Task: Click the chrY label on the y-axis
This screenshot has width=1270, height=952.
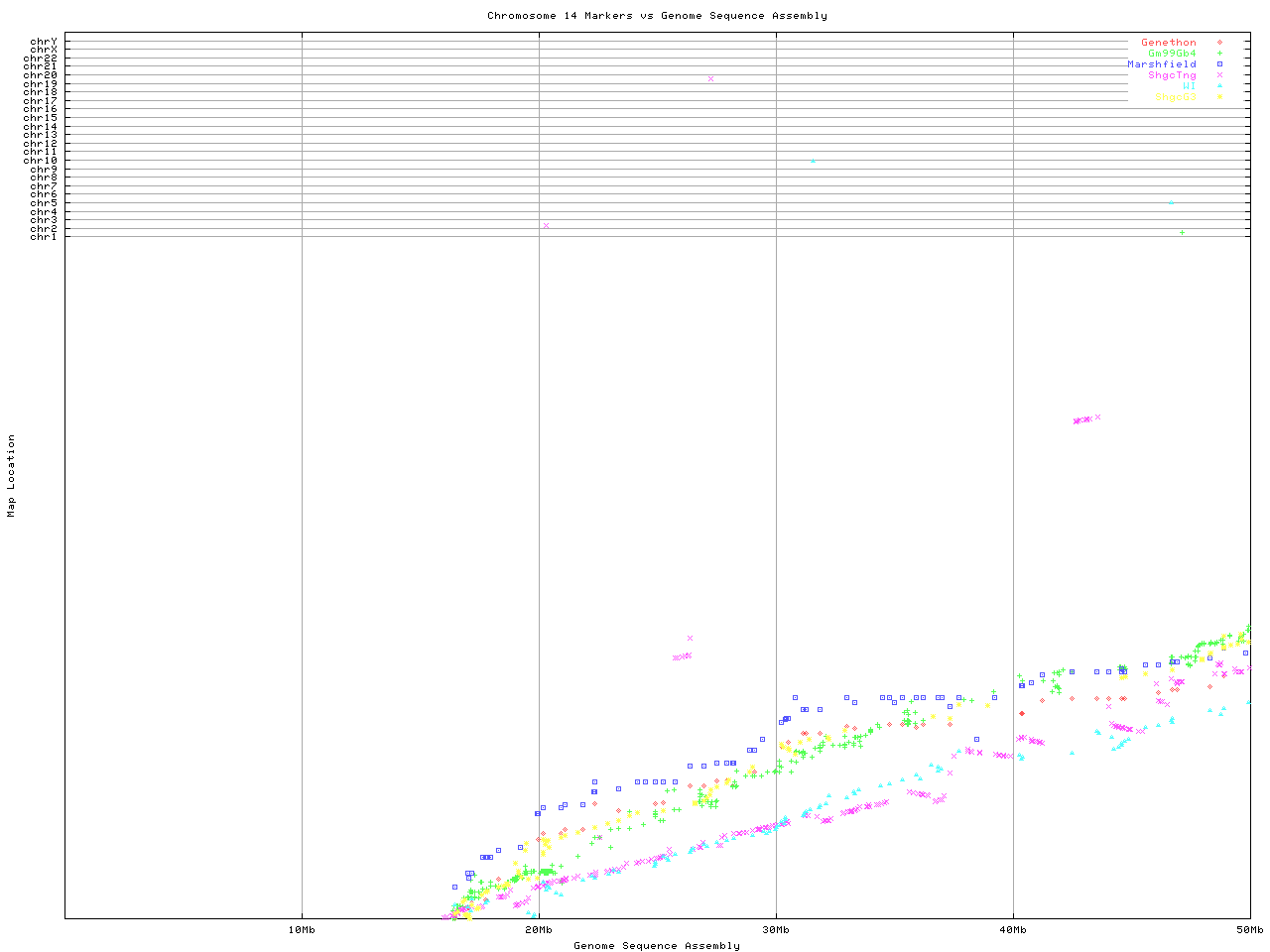Action: tap(43, 42)
